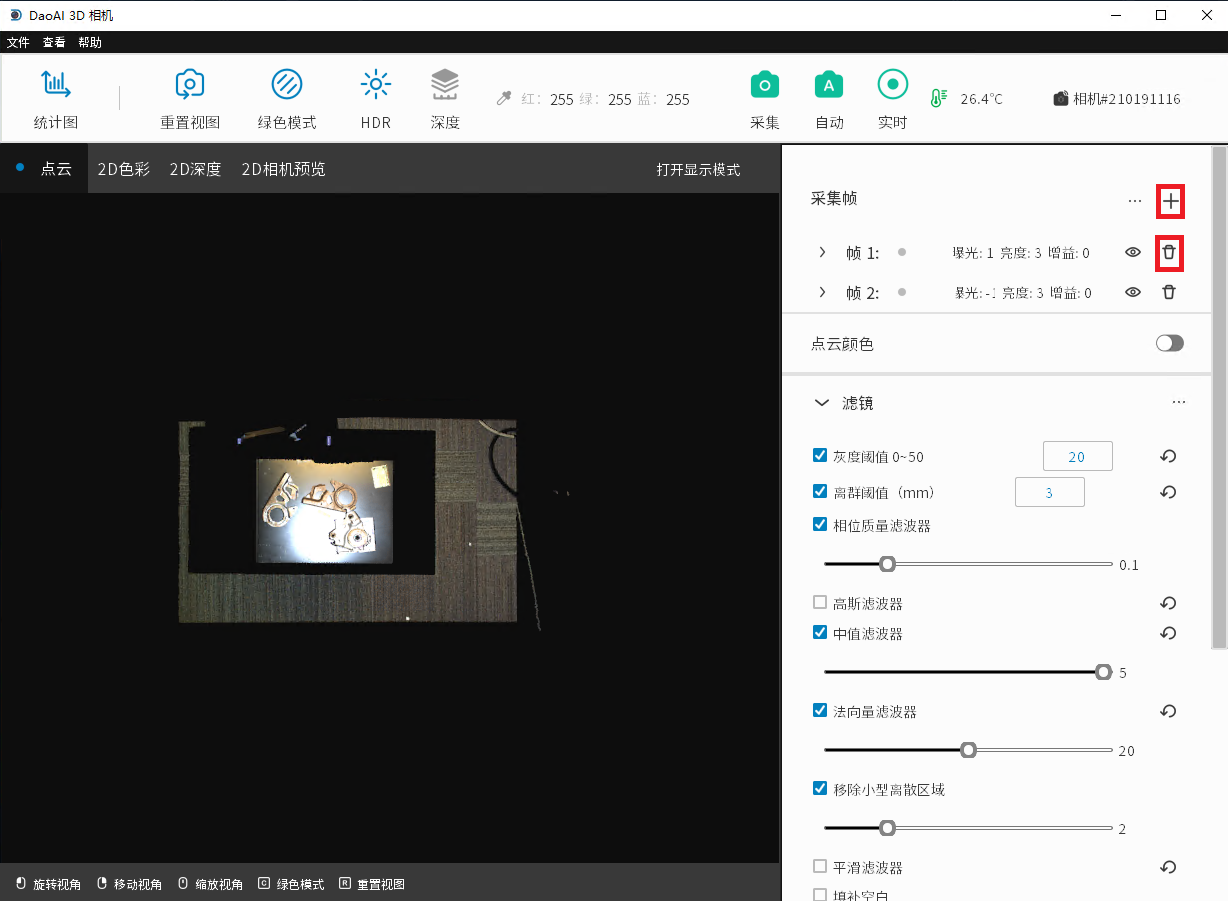Collapse the 滤镜 filters section
Screen dimensions: 1228x901
(822, 403)
